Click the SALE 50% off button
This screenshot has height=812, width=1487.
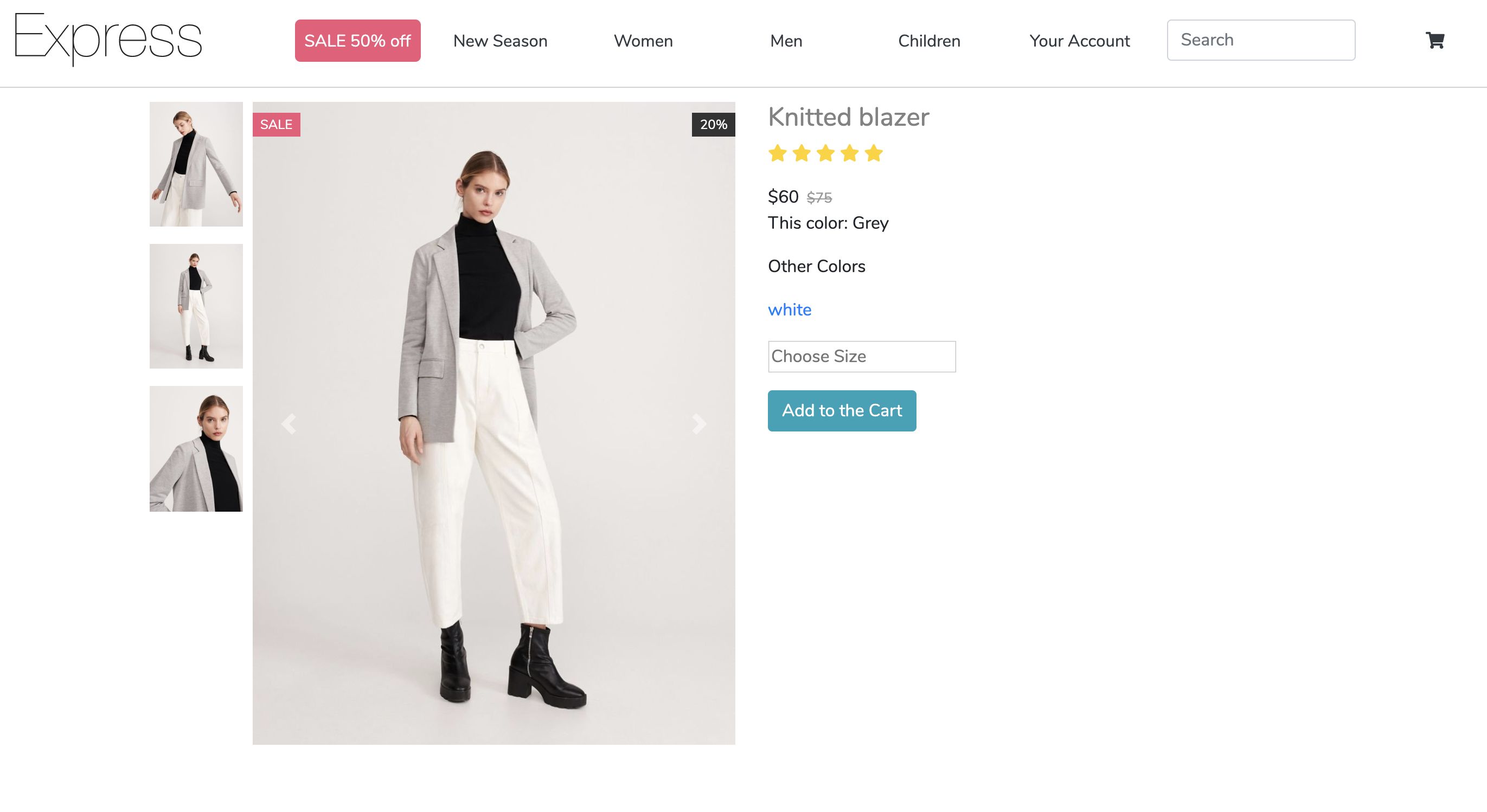click(x=357, y=41)
